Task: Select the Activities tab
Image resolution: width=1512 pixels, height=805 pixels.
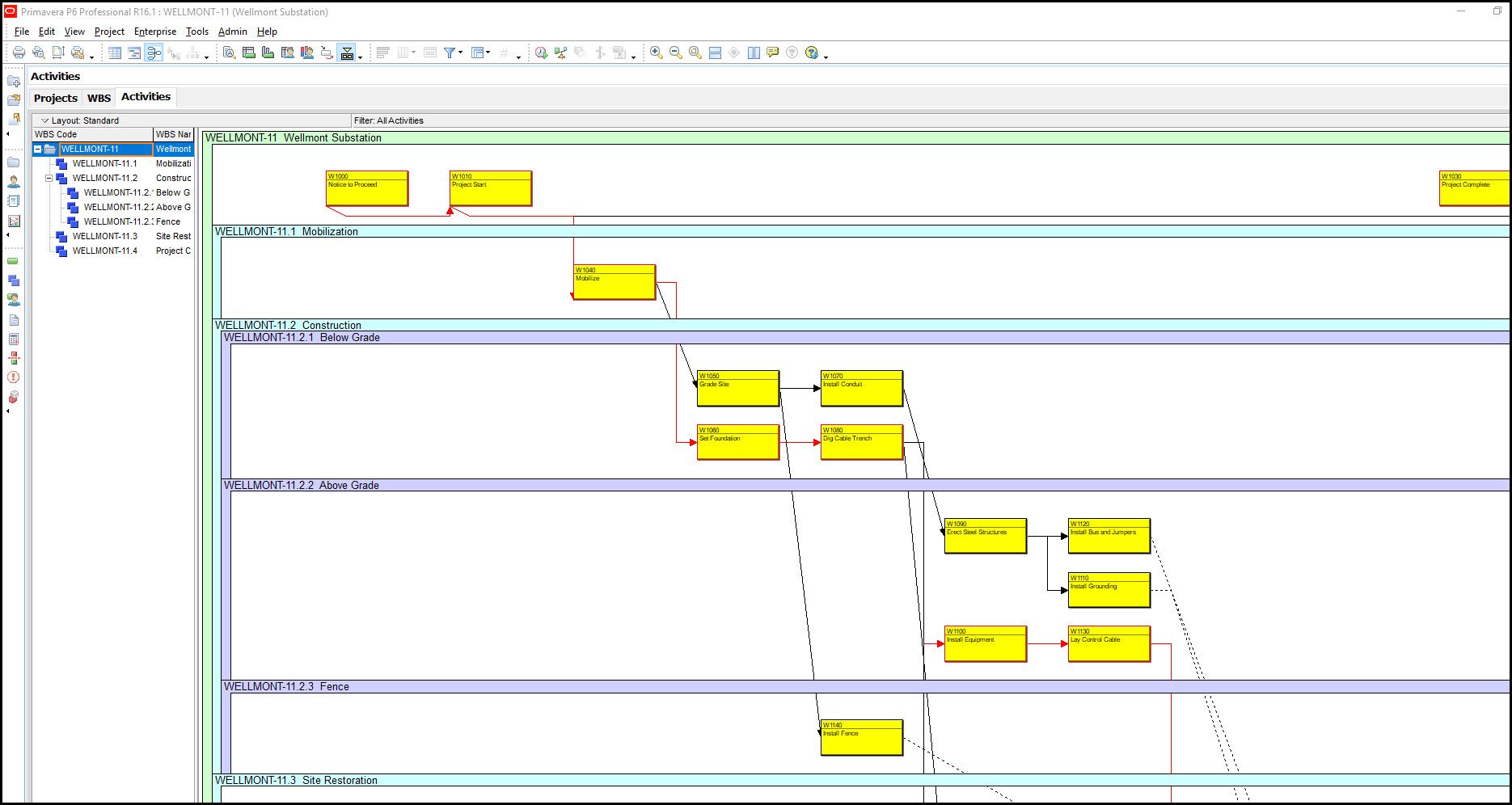Action: point(146,97)
